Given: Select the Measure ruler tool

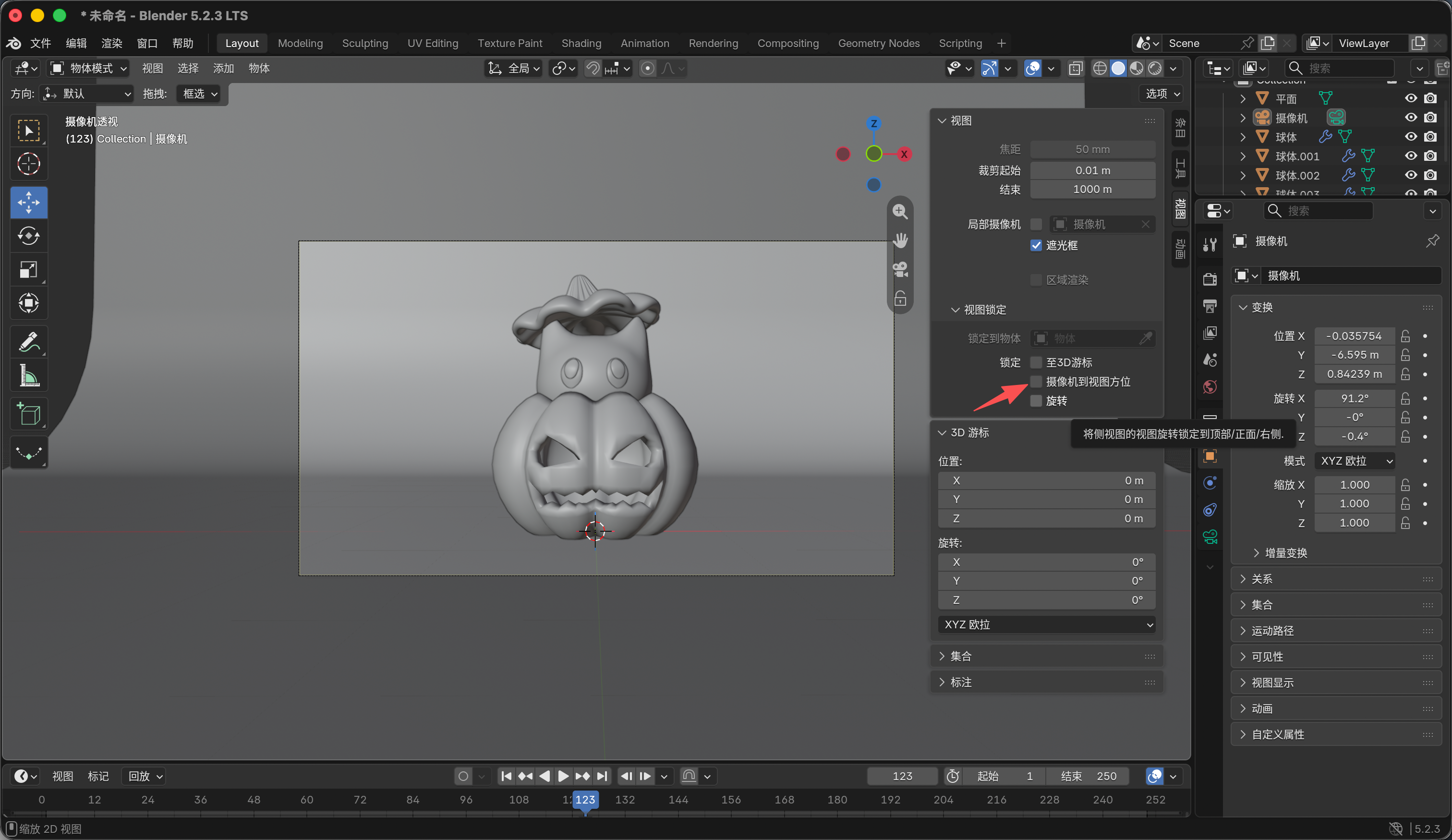Looking at the screenshot, I should pos(28,375).
